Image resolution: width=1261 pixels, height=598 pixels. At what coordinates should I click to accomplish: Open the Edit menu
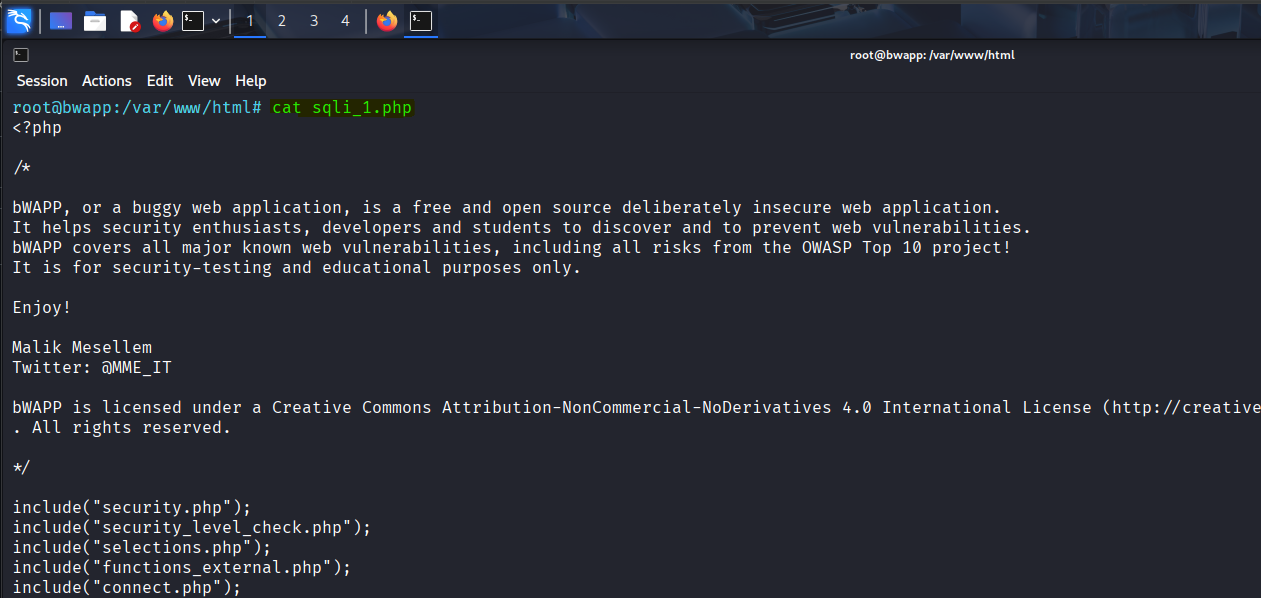pyautogui.click(x=160, y=81)
